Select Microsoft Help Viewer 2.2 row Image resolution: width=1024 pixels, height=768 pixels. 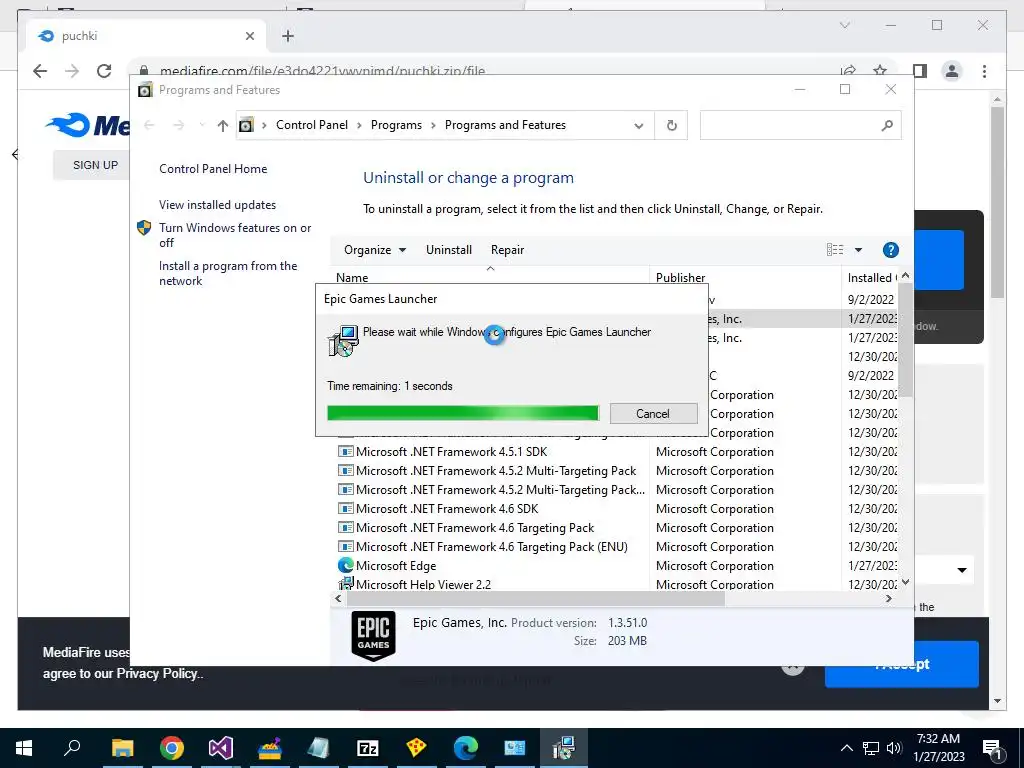423,584
